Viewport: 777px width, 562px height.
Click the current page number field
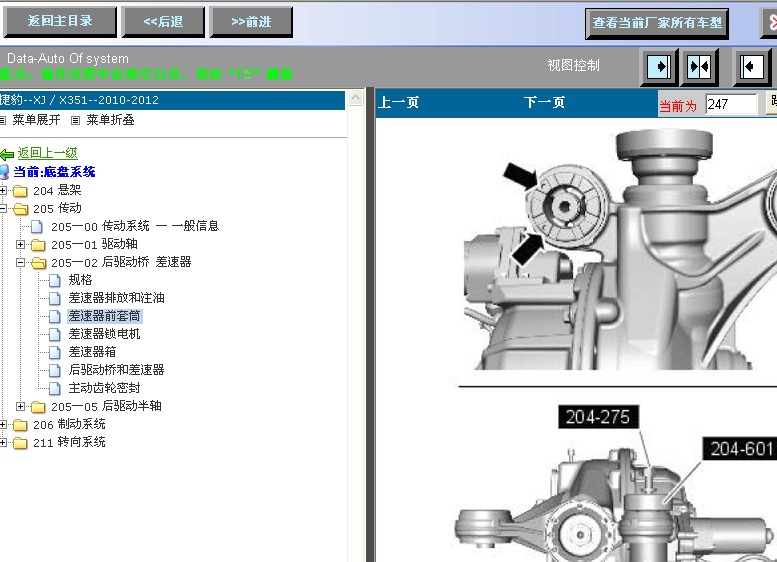coord(730,104)
